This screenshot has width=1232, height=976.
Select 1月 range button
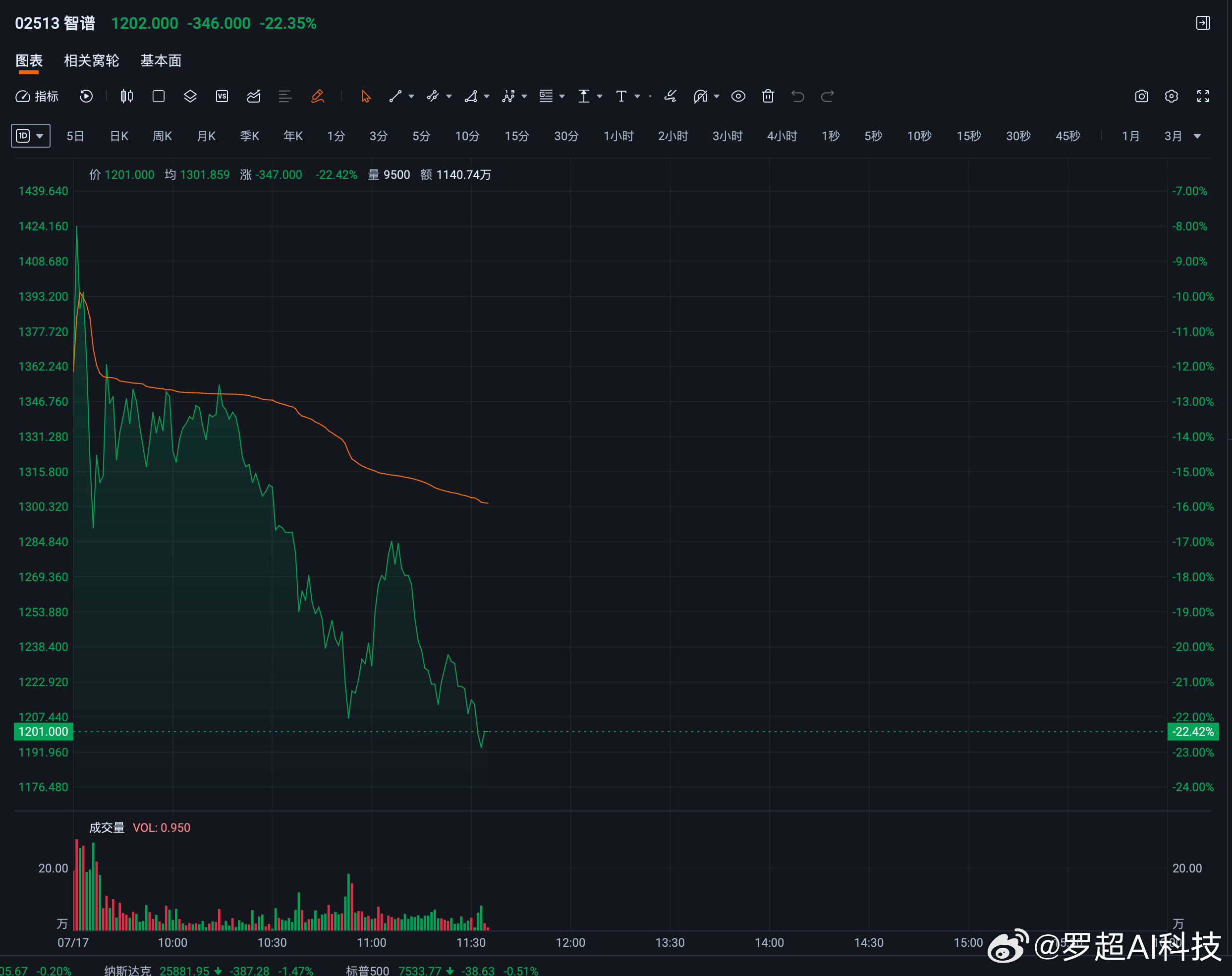point(1131,136)
